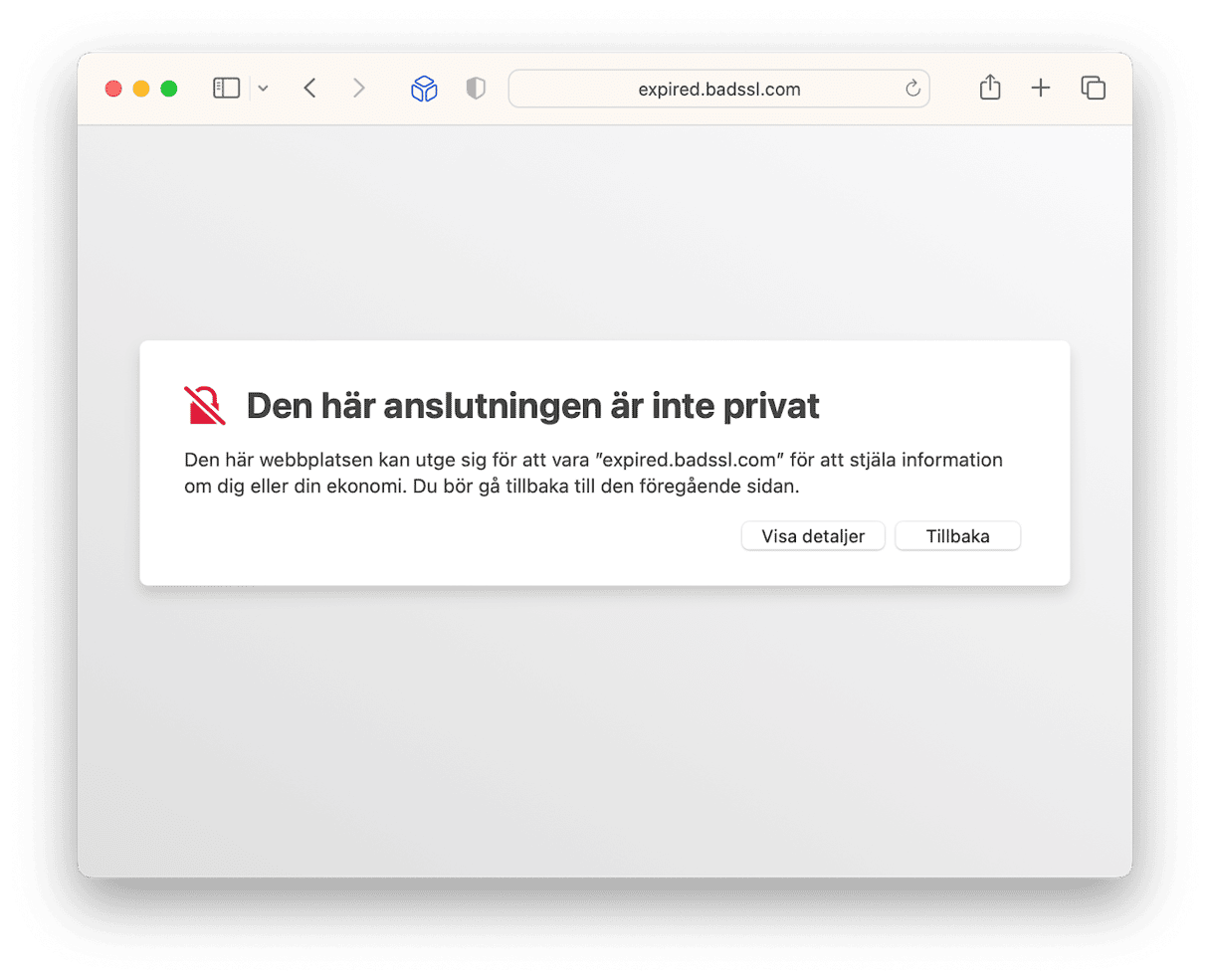Image resolution: width=1210 pixels, height=980 pixels.
Task: Go back to the previous page
Action: 310,89
